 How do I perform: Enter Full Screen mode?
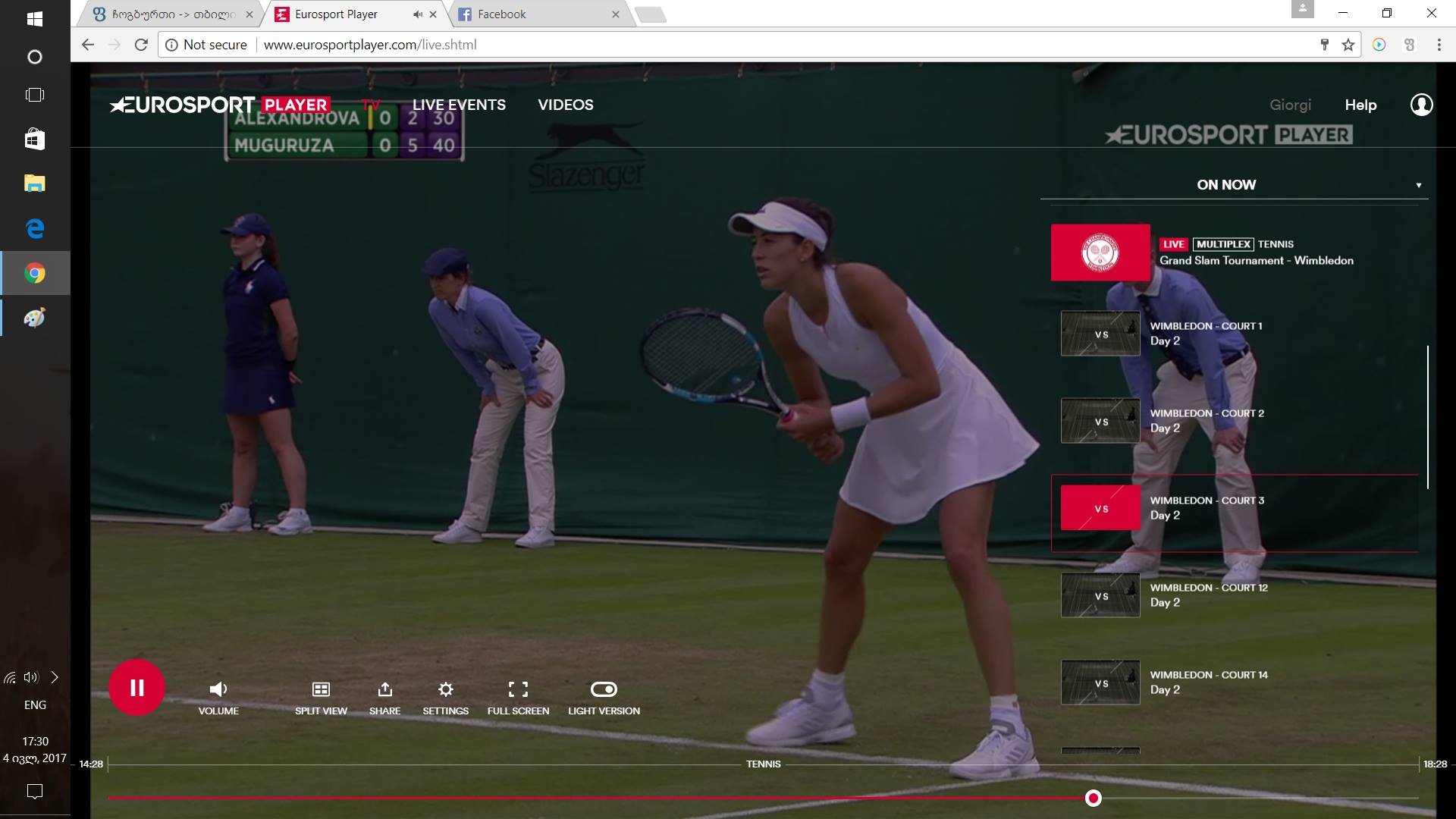click(518, 689)
